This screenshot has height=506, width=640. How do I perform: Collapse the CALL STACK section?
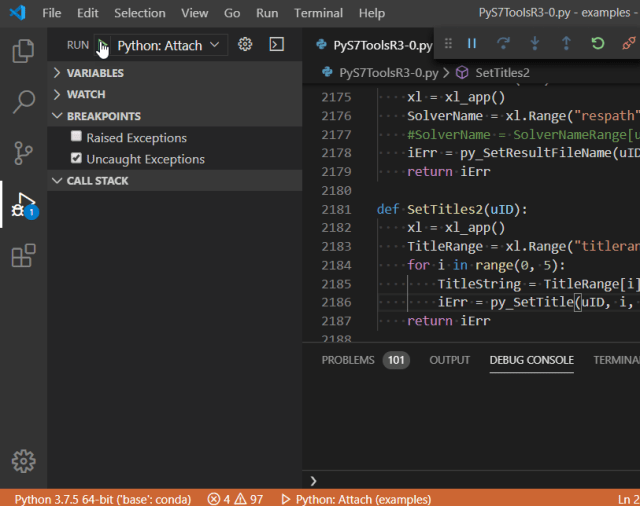[x=97, y=181]
